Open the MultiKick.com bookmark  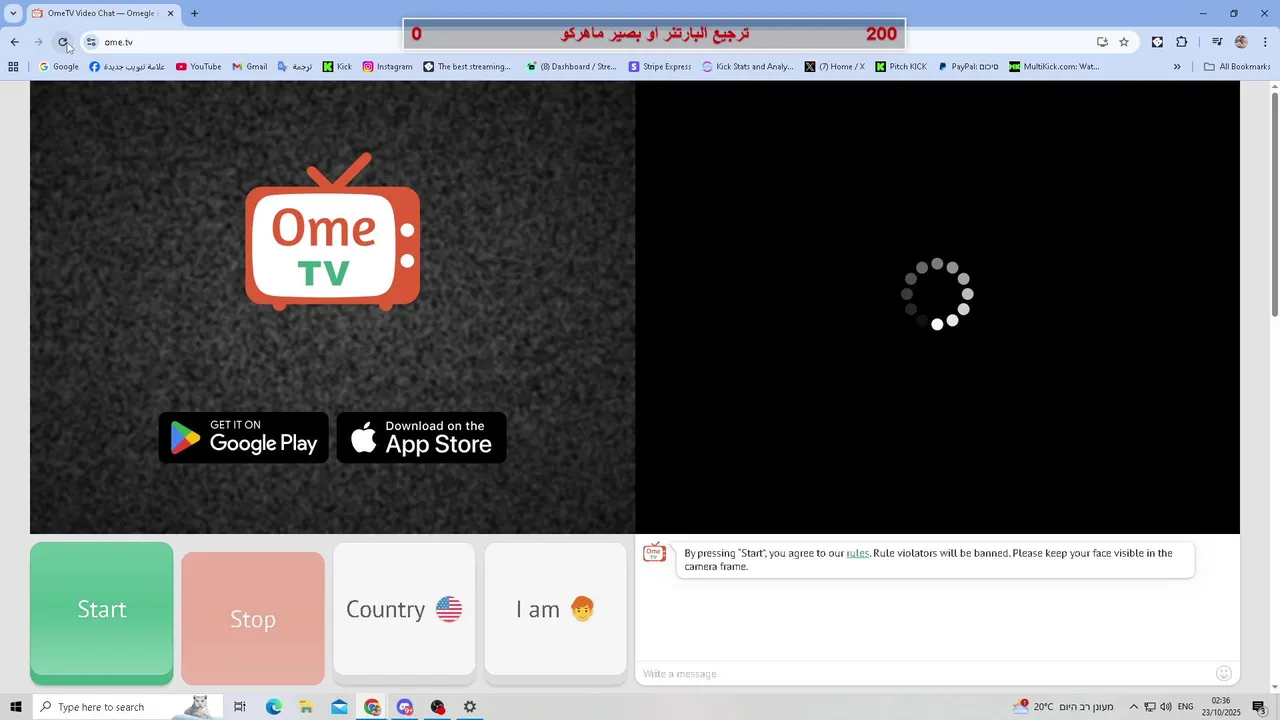tap(1054, 67)
